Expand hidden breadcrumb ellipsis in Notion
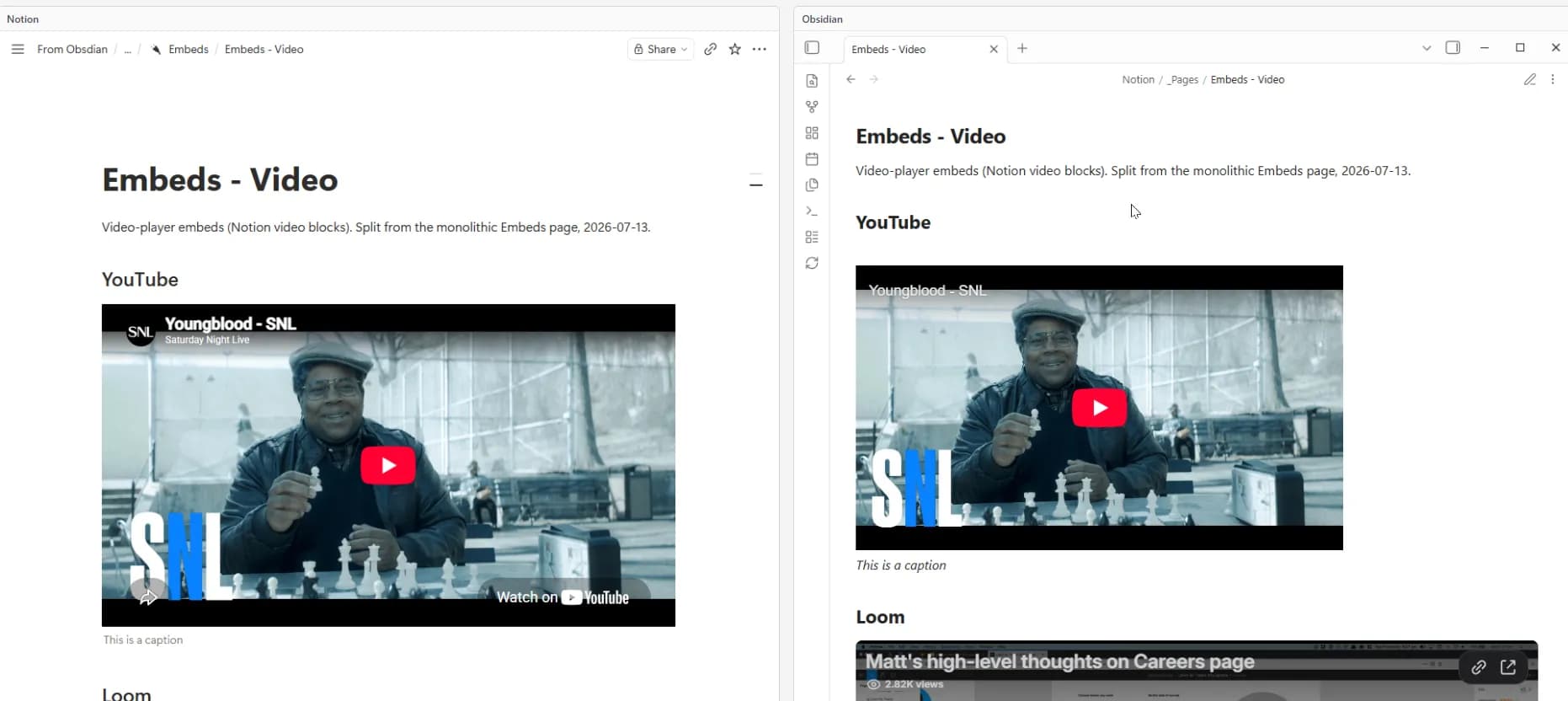This screenshot has width=1568, height=701. coord(127,49)
